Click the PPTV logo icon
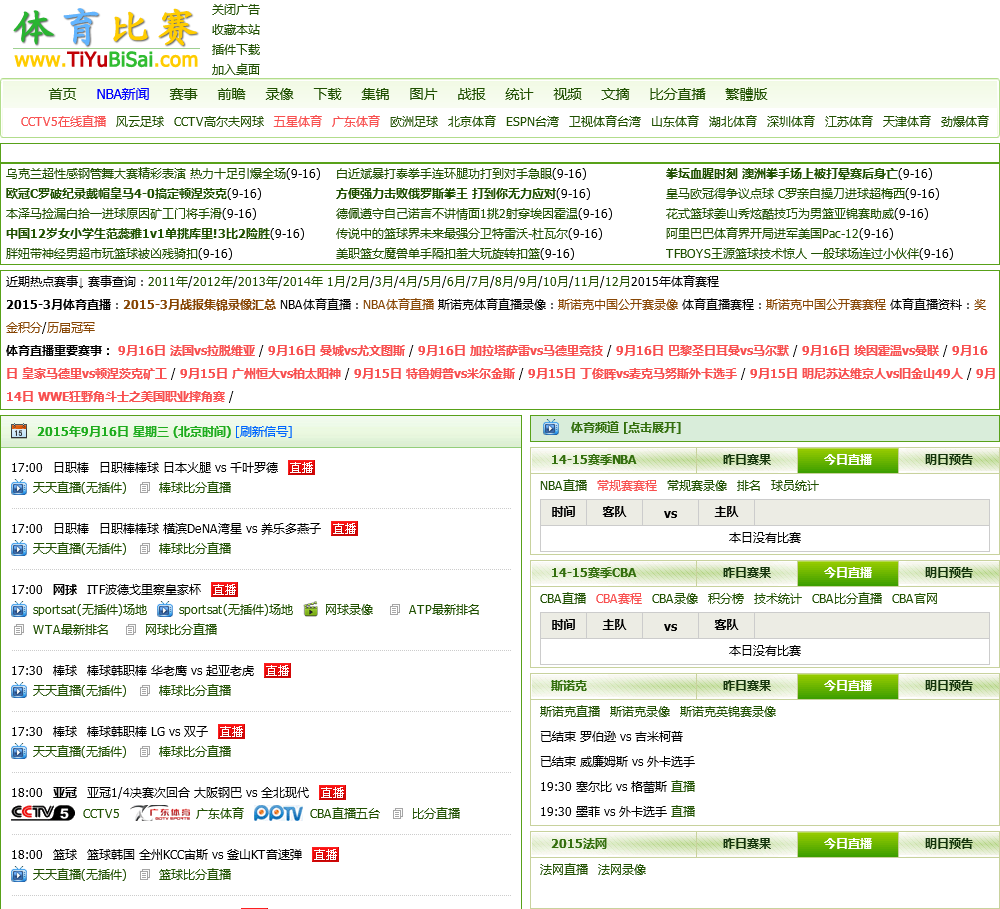Image resolution: width=1000 pixels, height=909 pixels. tap(278, 813)
